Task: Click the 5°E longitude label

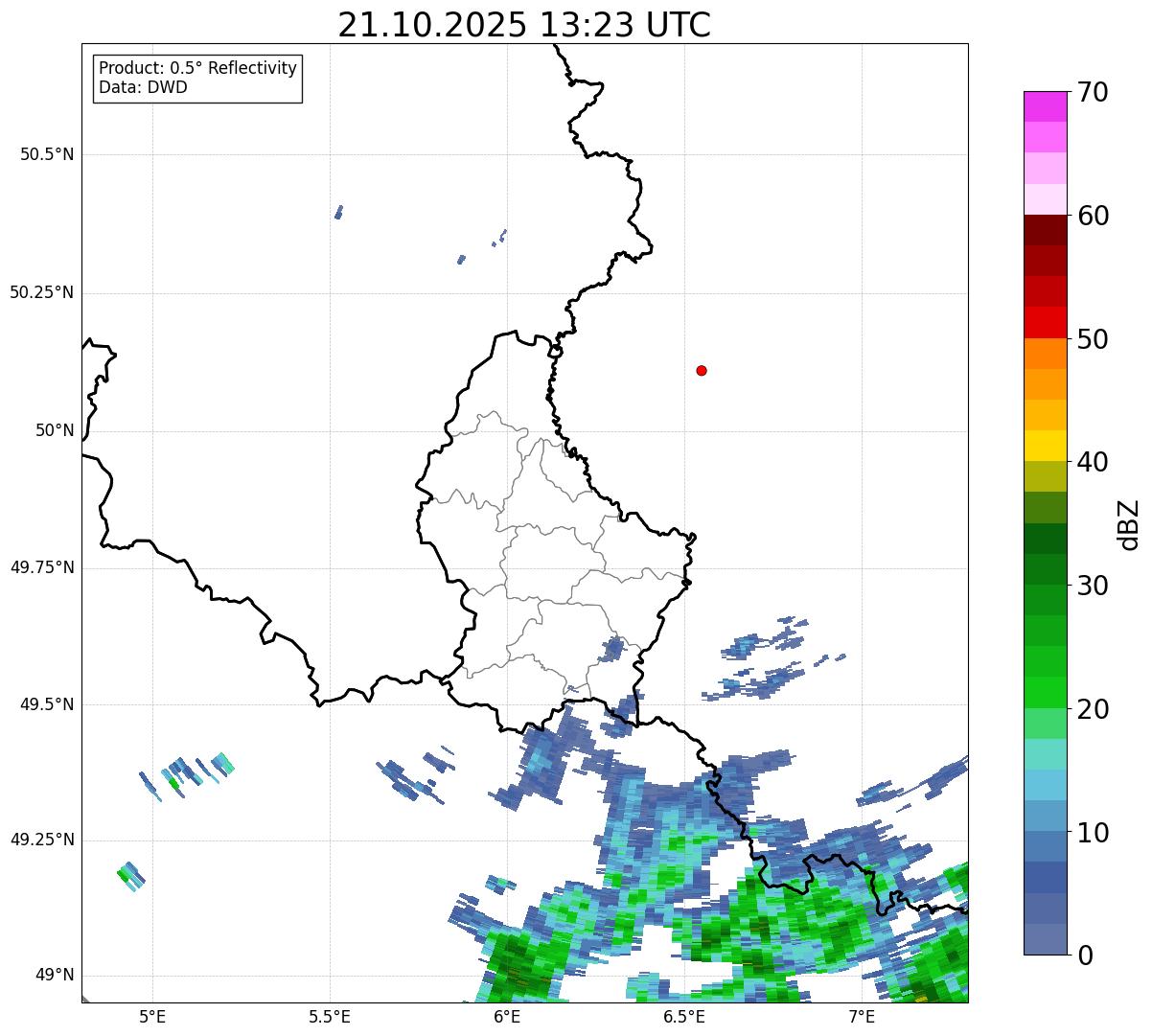Action: click(152, 1016)
